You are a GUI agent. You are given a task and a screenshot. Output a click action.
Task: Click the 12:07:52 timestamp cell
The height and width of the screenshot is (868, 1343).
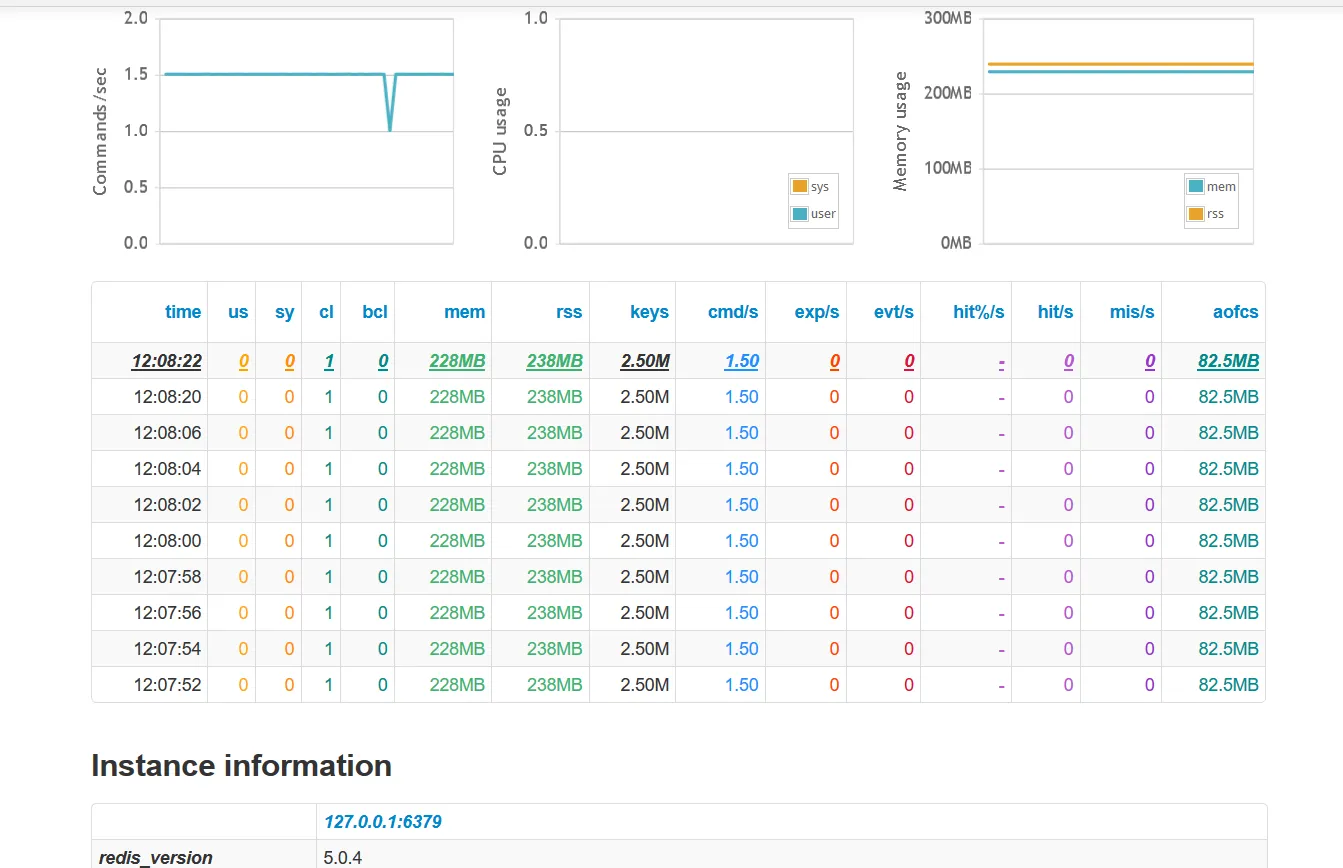pyautogui.click(x=167, y=685)
